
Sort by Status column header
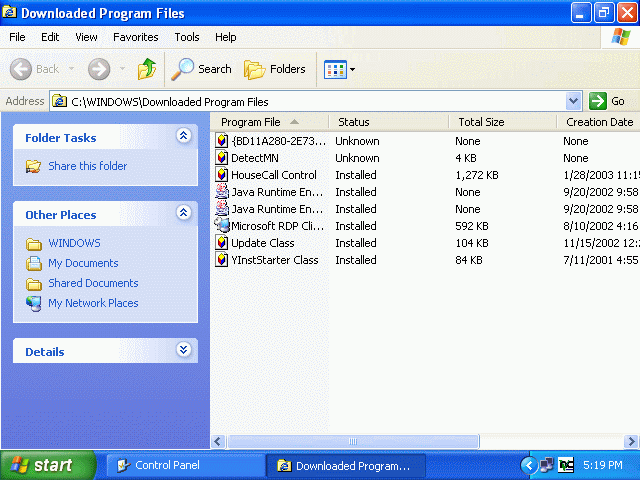pos(389,122)
